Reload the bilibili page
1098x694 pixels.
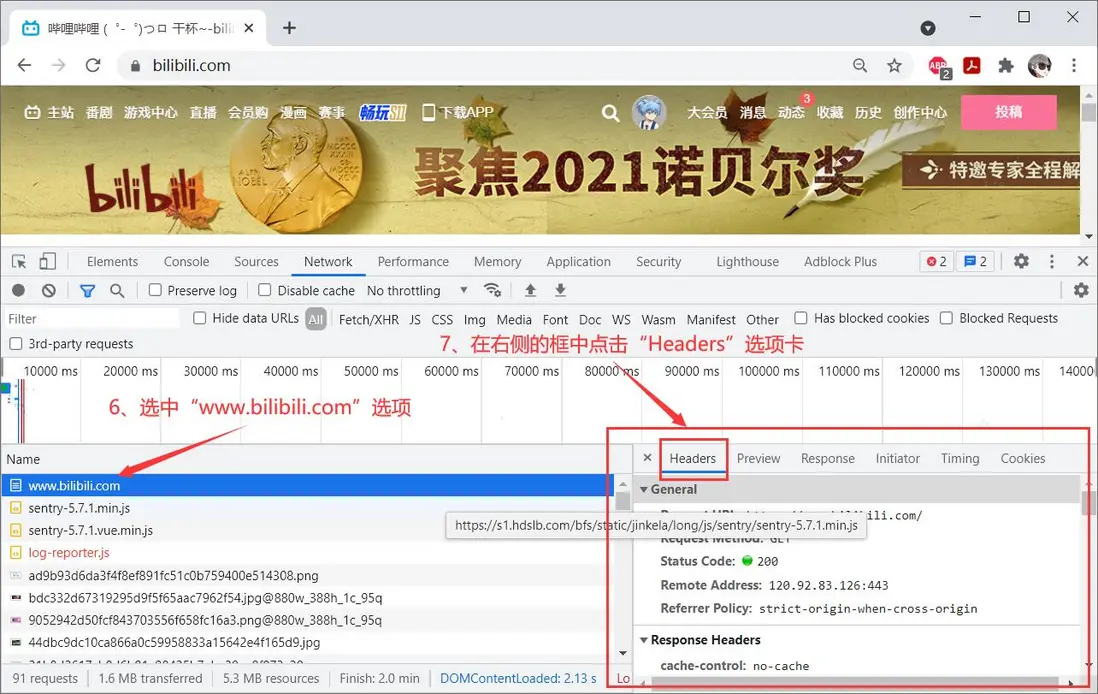(92, 65)
